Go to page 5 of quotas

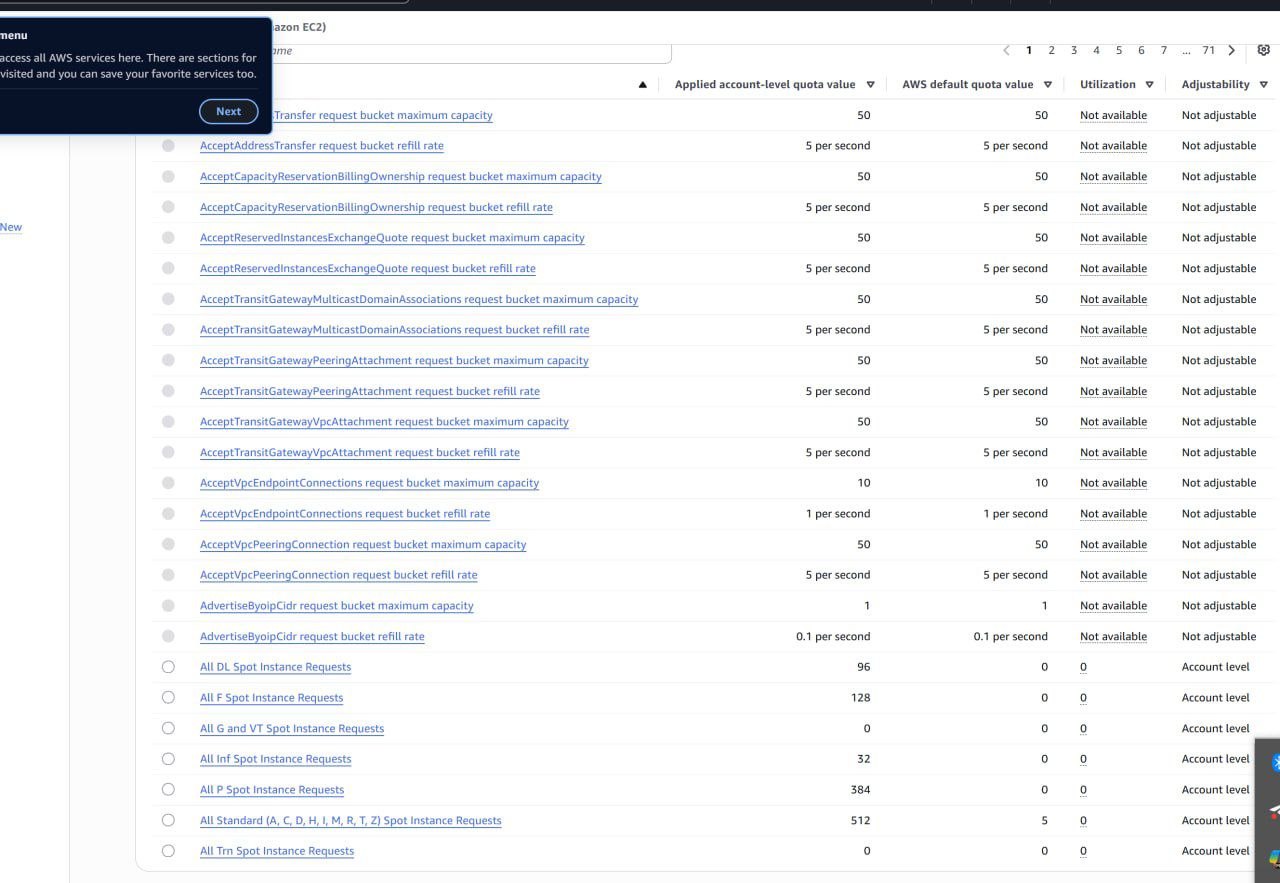point(1119,50)
